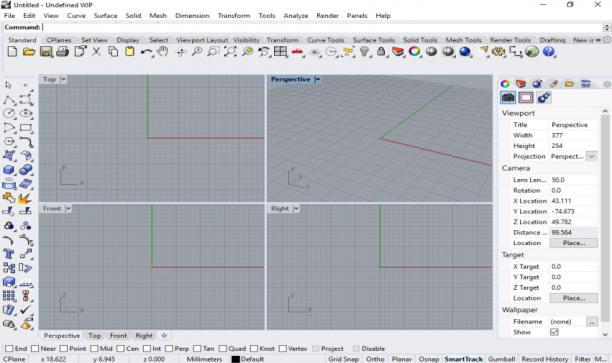
Task: Toggle Ortho in status bar
Action: click(x=375, y=359)
